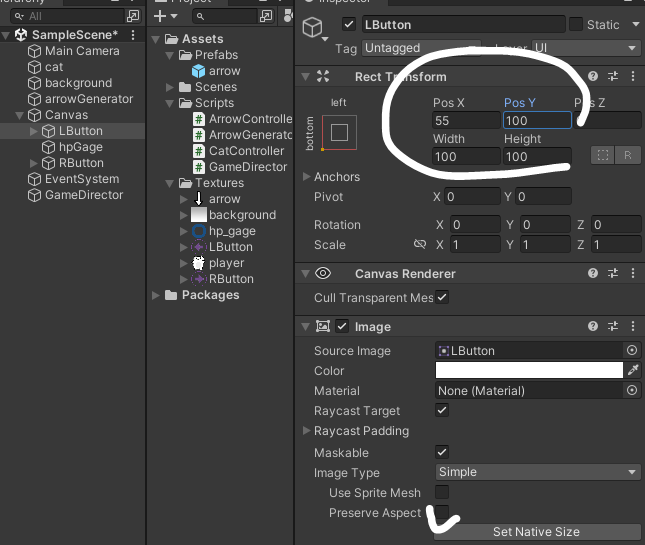The image size is (645, 545).
Task: Click the Project search-by-type icon
Action: tap(288, 16)
